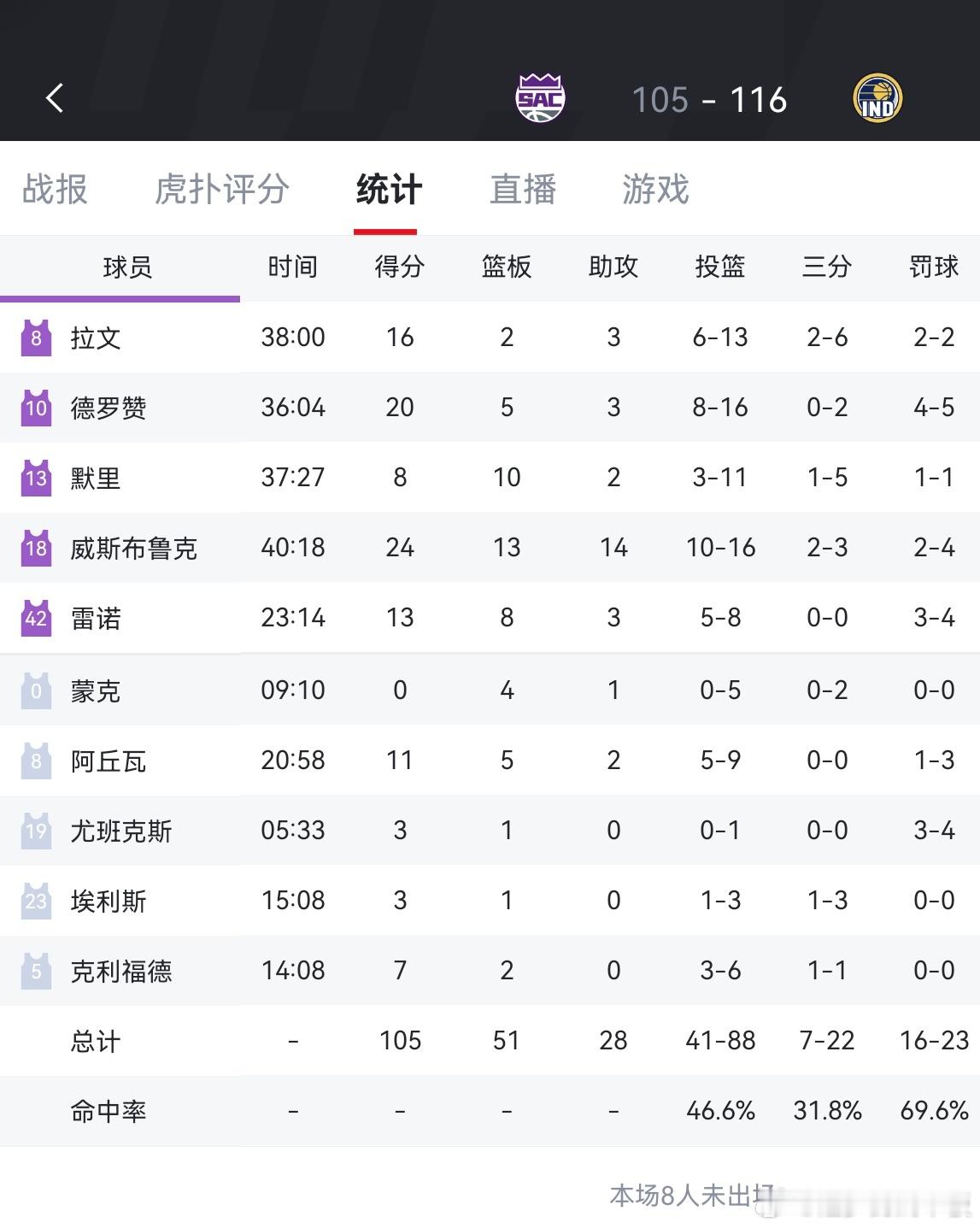Open the 游戏 tab
The width and height of the screenshot is (980, 1228).
pos(655,189)
